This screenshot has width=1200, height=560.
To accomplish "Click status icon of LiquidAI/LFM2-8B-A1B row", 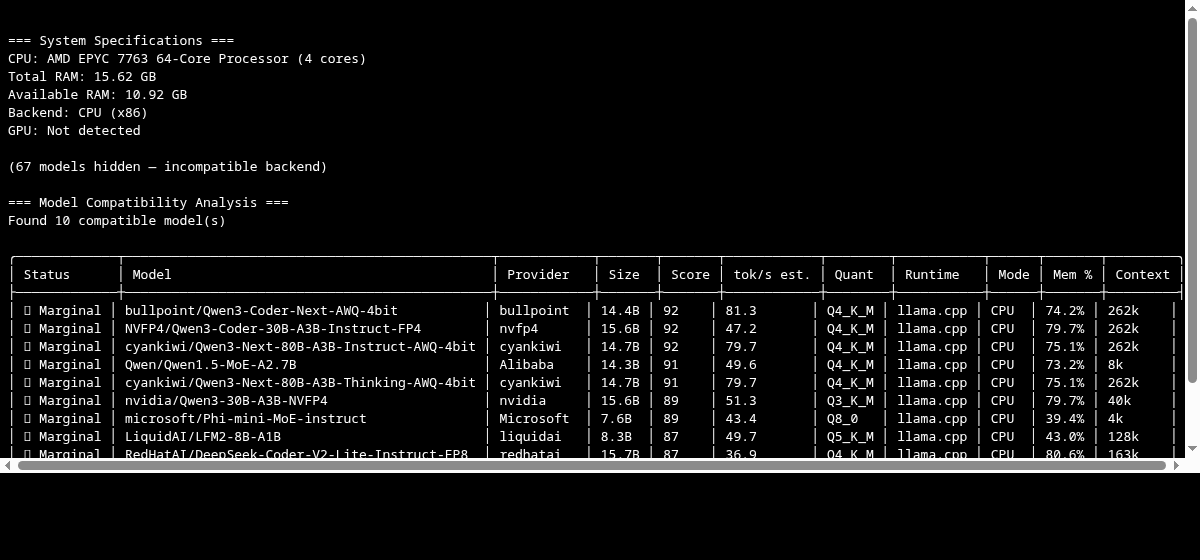I will [28, 437].
